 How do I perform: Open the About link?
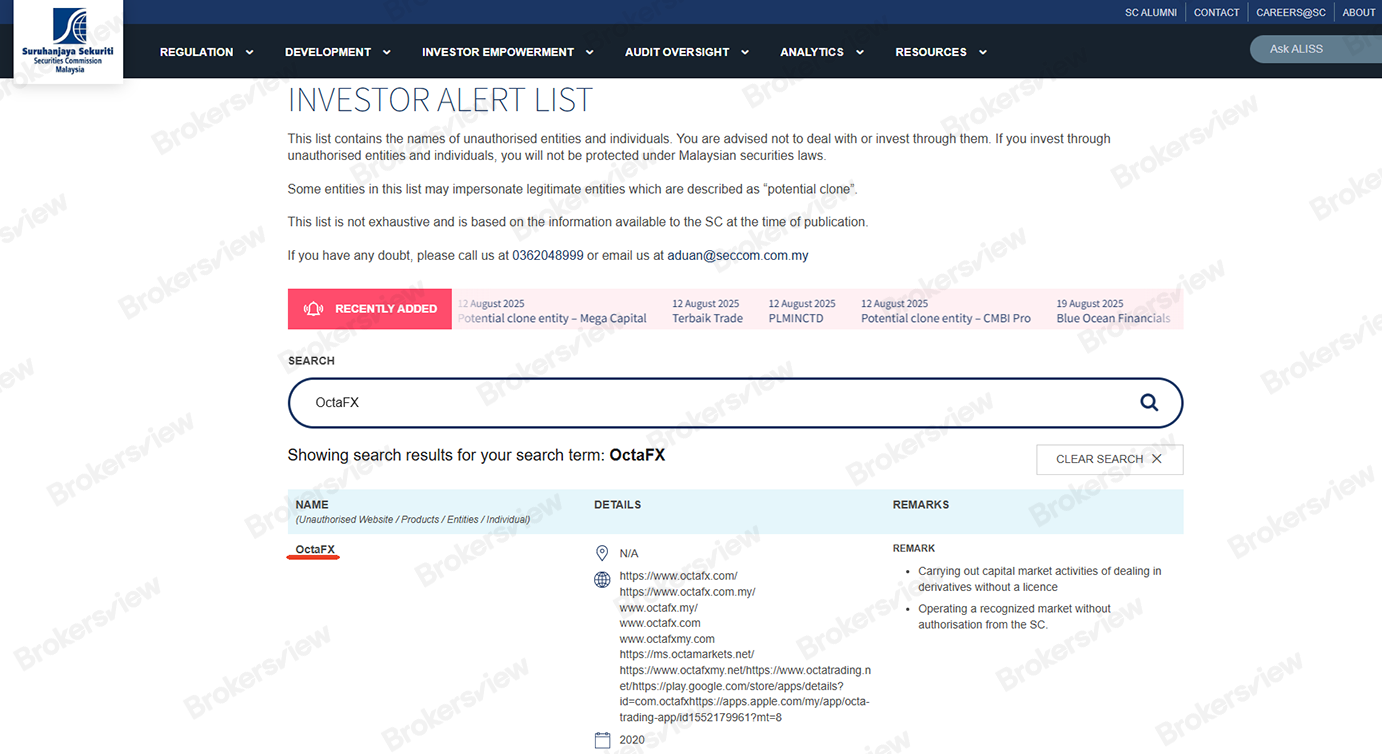[x=1359, y=12]
